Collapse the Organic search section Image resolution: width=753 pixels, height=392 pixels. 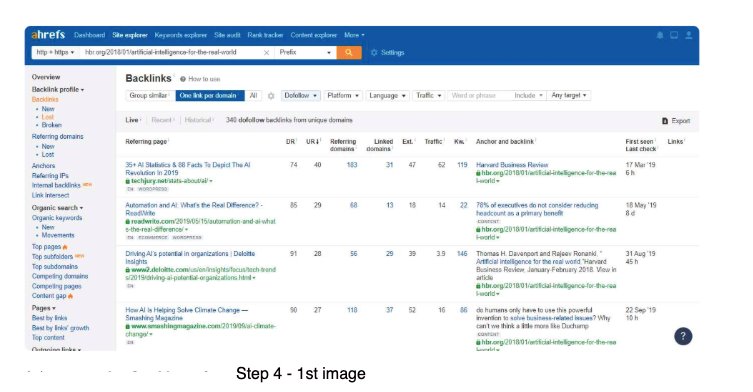pos(57,208)
